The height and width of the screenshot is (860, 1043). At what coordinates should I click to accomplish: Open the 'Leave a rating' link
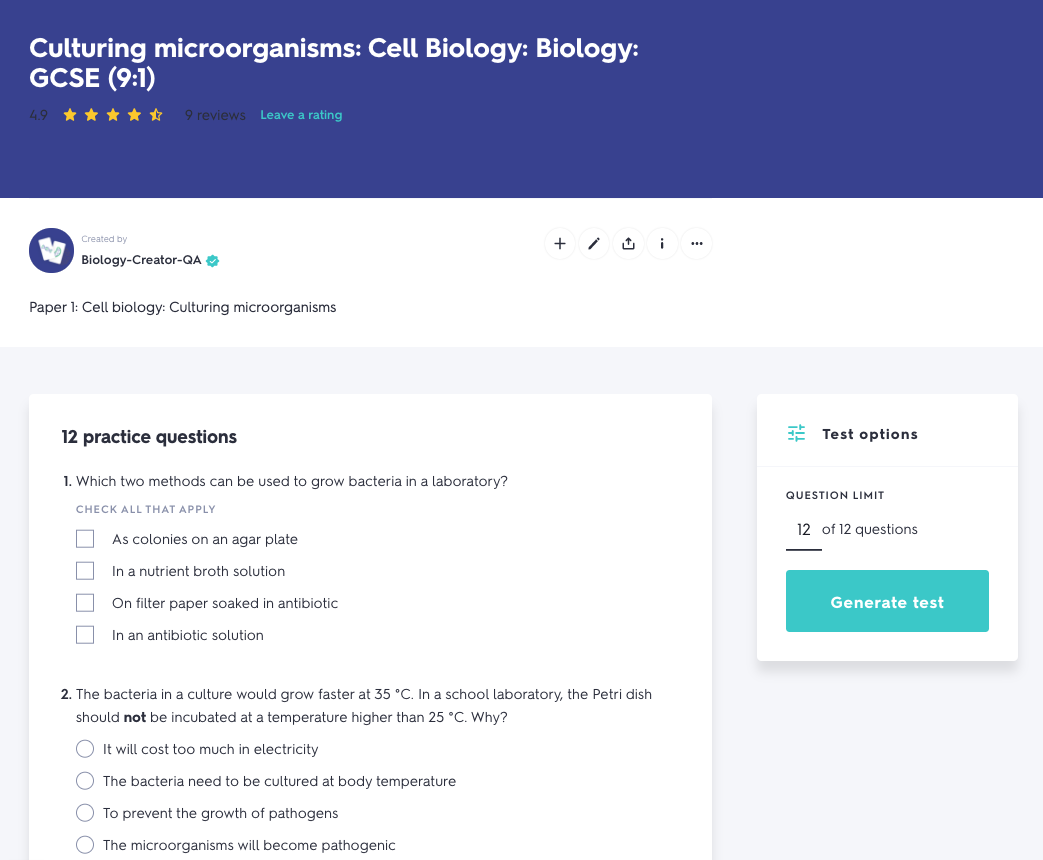coord(301,114)
